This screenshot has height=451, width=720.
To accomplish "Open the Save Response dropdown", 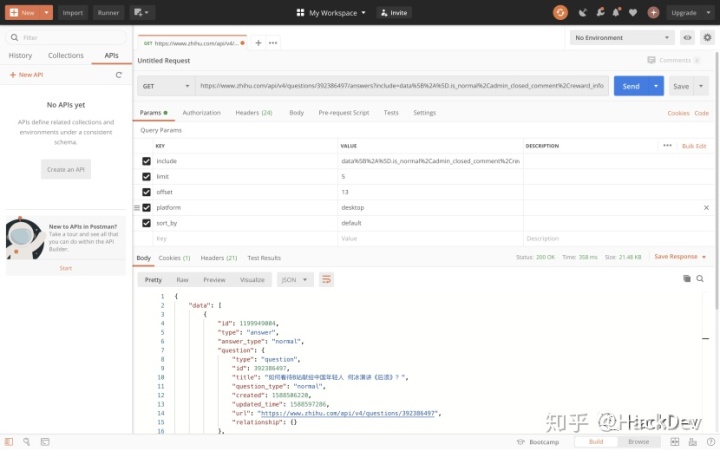I will [680, 257].
